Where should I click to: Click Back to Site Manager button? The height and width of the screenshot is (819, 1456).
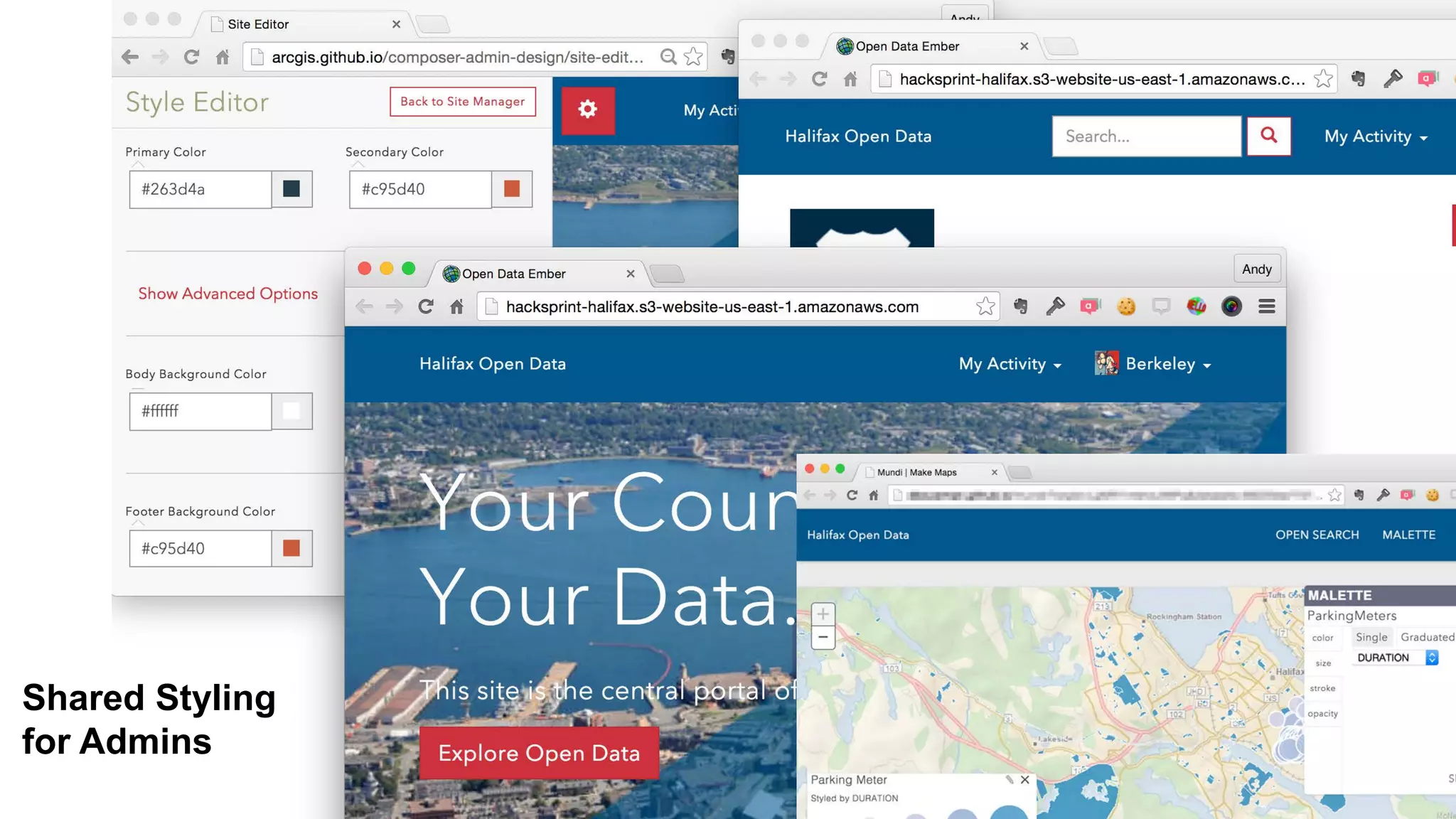click(463, 102)
